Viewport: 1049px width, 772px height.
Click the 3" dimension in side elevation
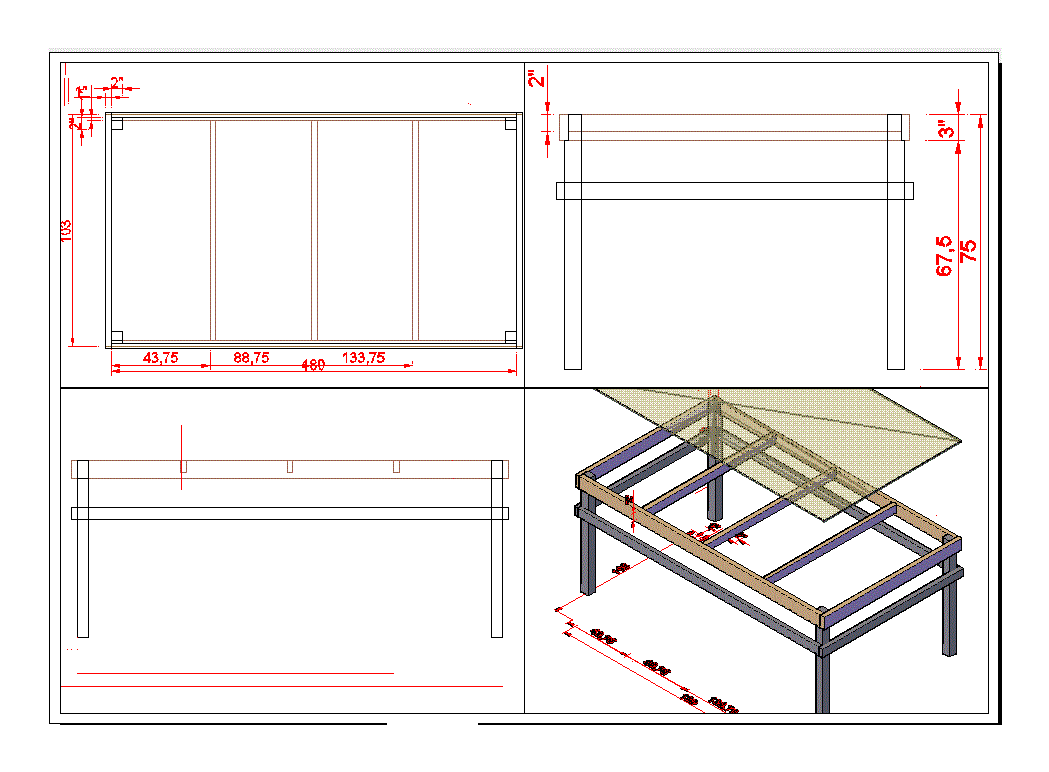pyautogui.click(x=945, y=129)
